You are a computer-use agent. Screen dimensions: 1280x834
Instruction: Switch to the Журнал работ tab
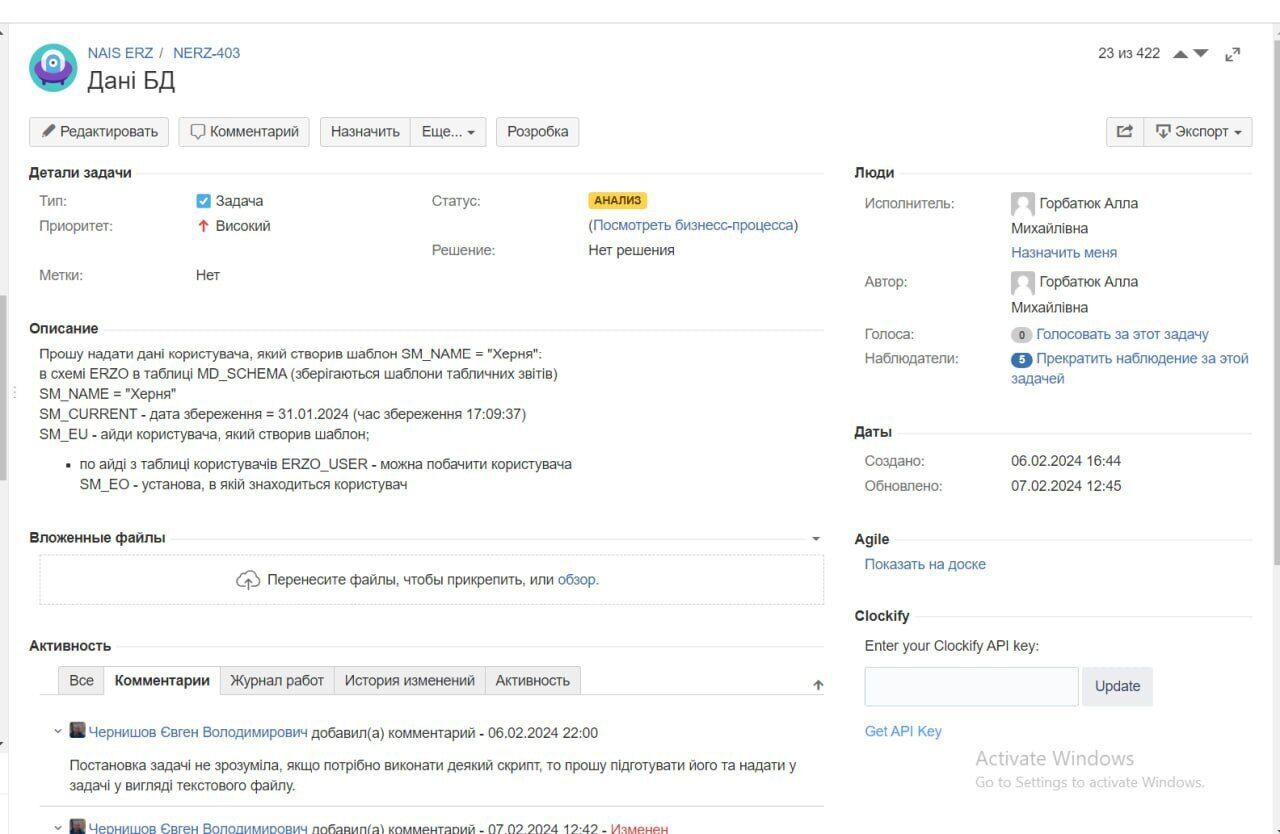[277, 680]
